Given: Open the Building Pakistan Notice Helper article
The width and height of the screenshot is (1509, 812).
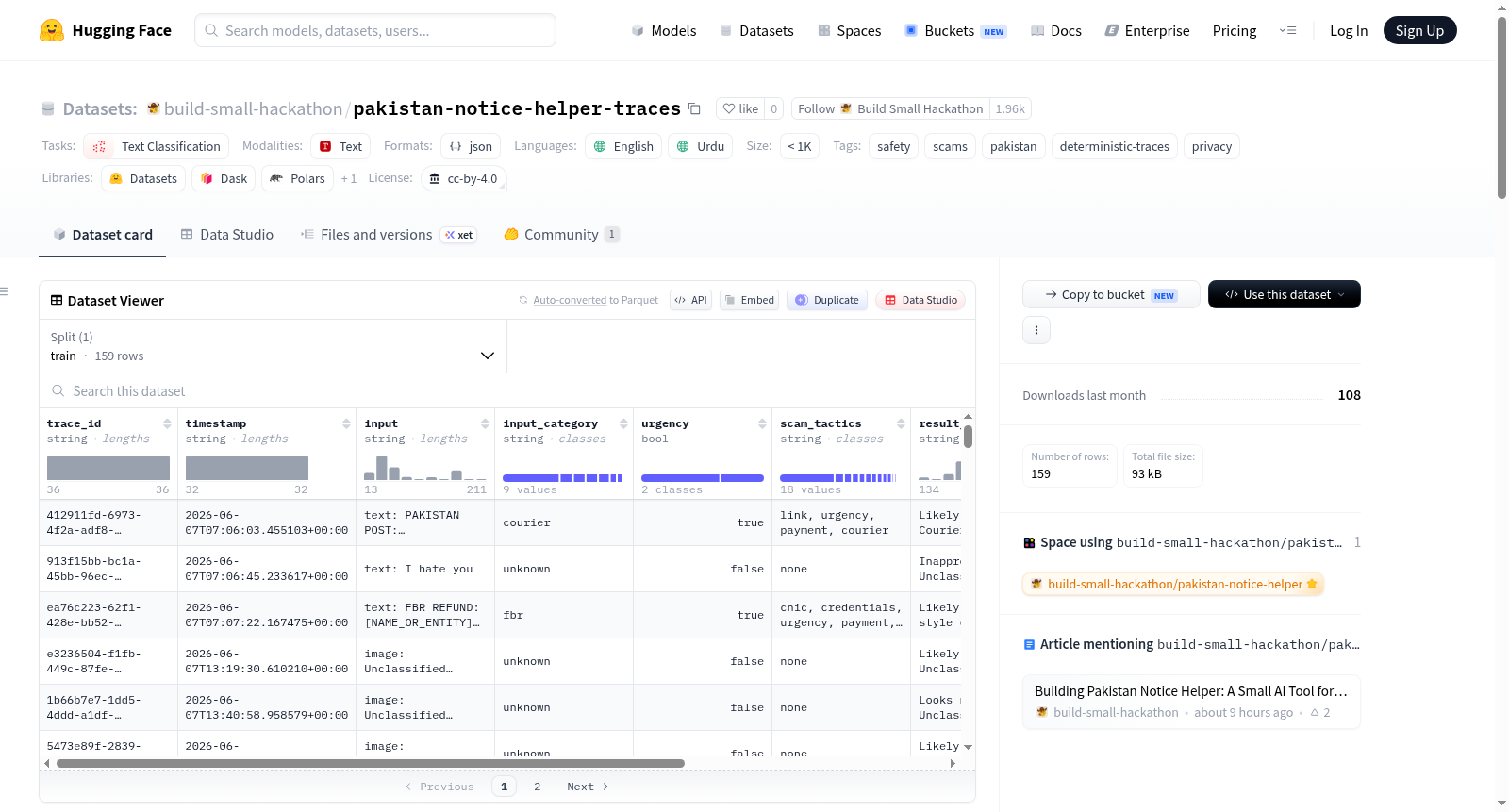Looking at the screenshot, I should tap(1191, 701).
